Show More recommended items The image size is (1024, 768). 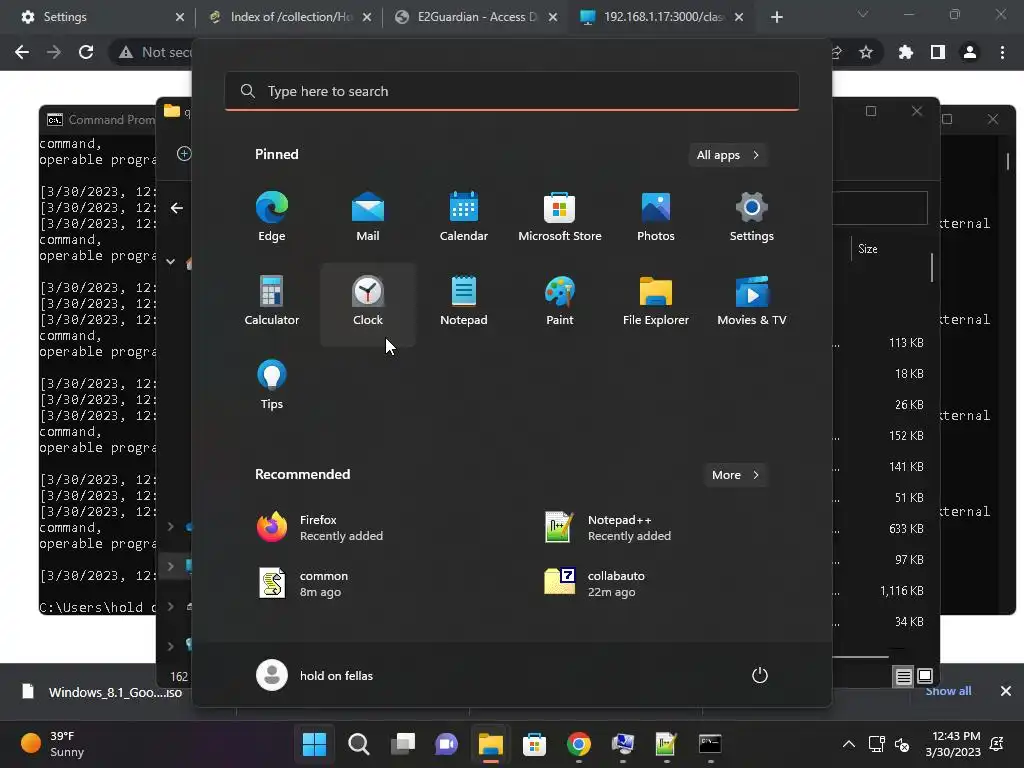pyautogui.click(x=735, y=475)
